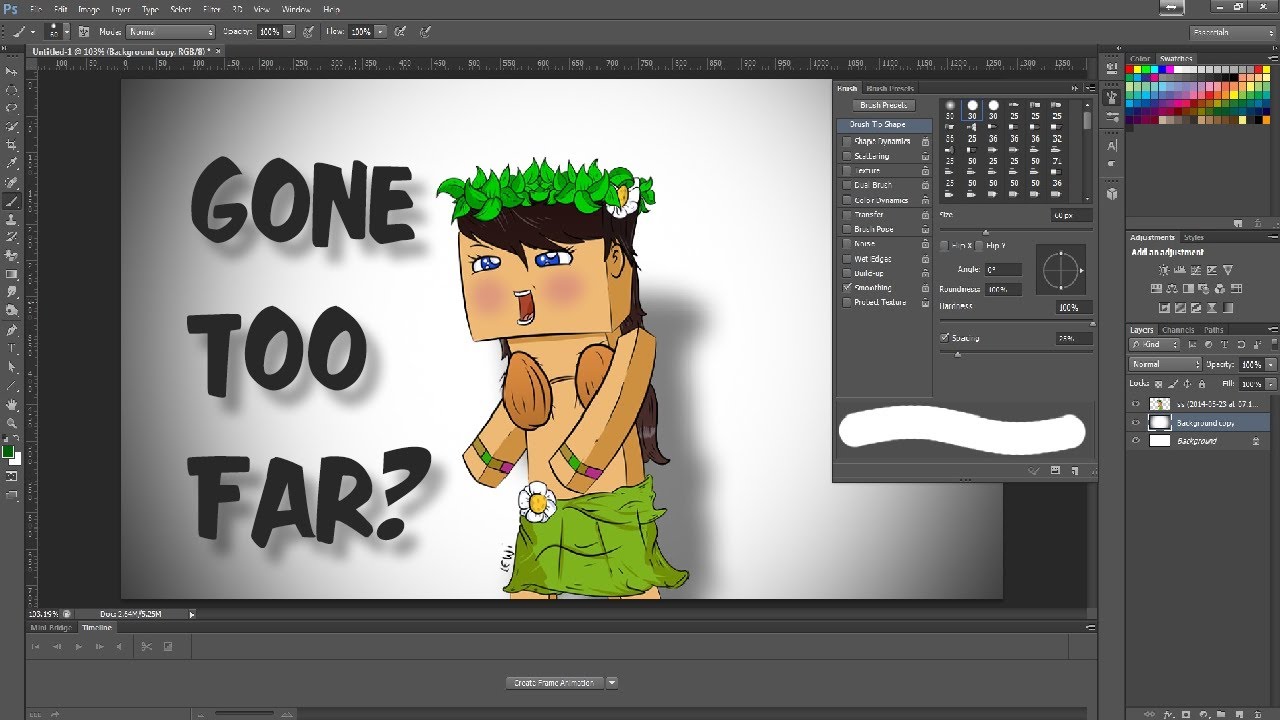Select the Gradient tool
1280x720 pixels.
12,274
